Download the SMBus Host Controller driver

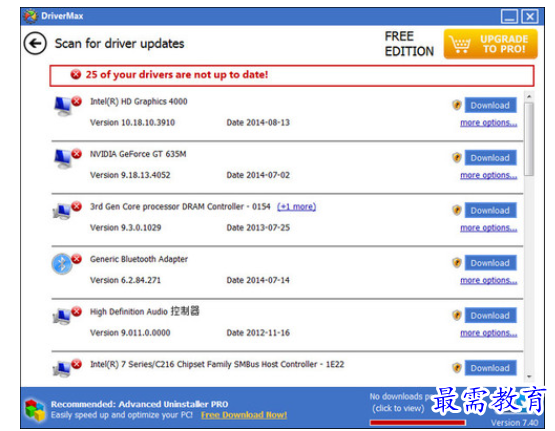pyautogui.click(x=490, y=368)
